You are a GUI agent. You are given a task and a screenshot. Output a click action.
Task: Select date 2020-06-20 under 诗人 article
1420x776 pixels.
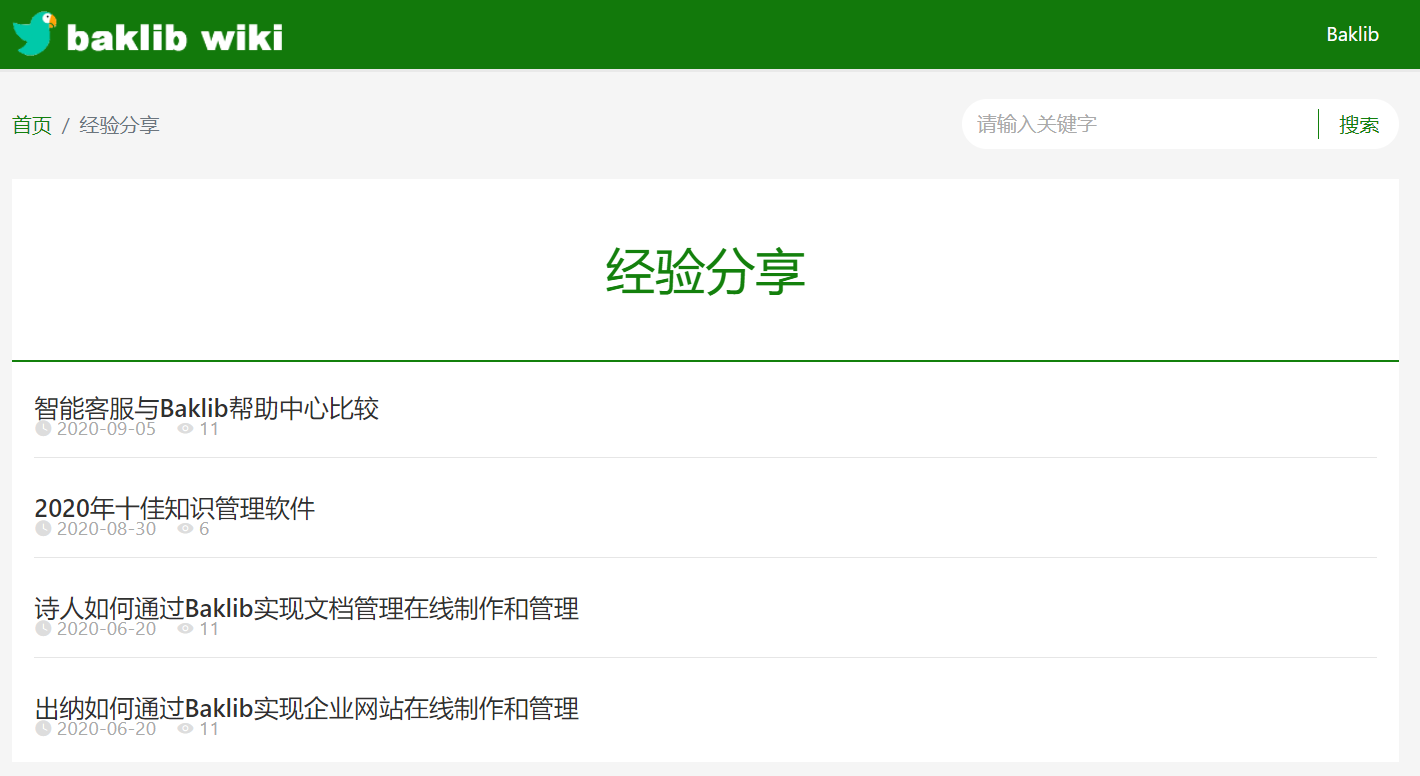tap(106, 629)
